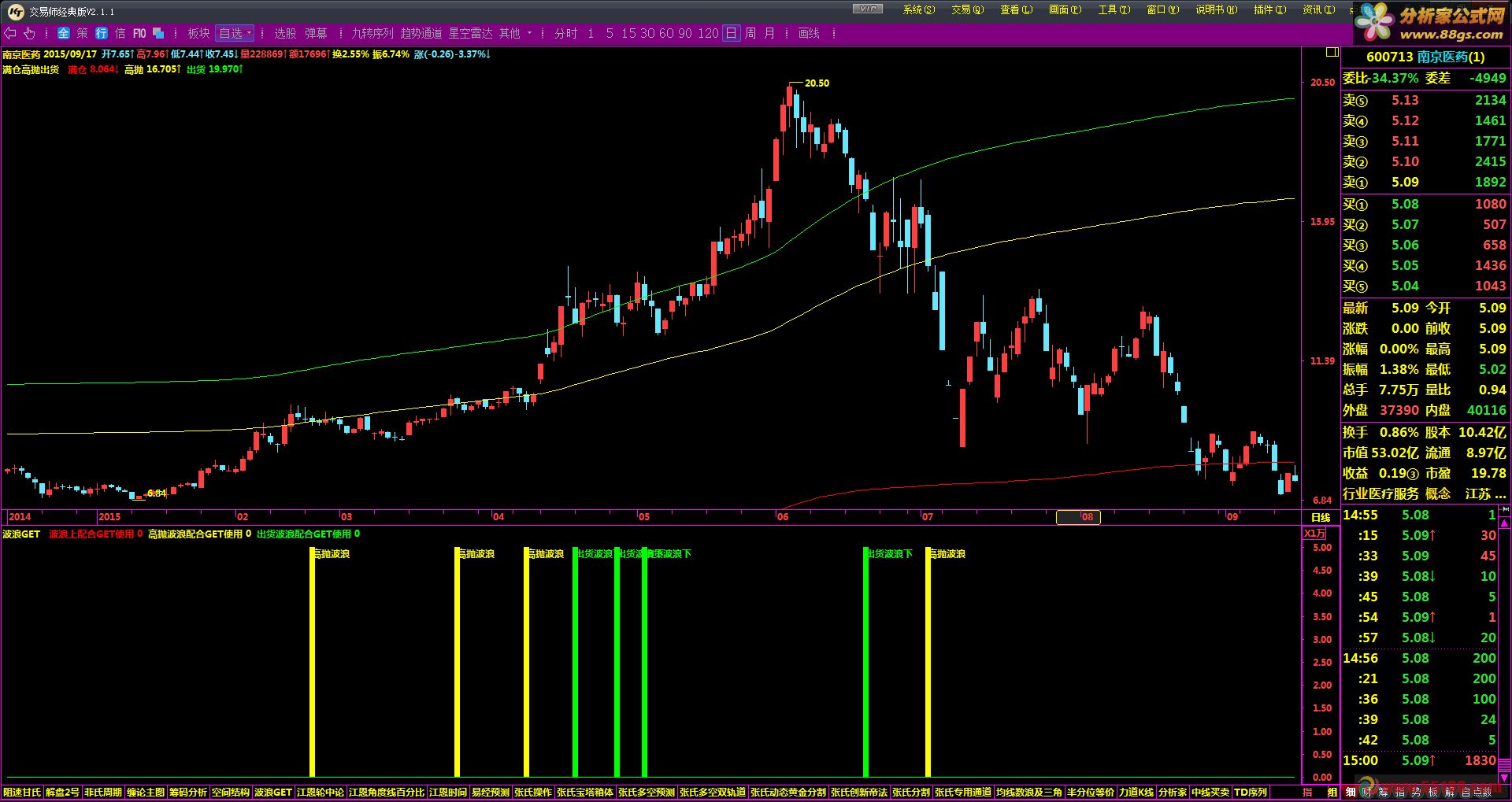Select the TD序列 indicator tab
This screenshot has height=802, width=1512.
pos(1251,792)
